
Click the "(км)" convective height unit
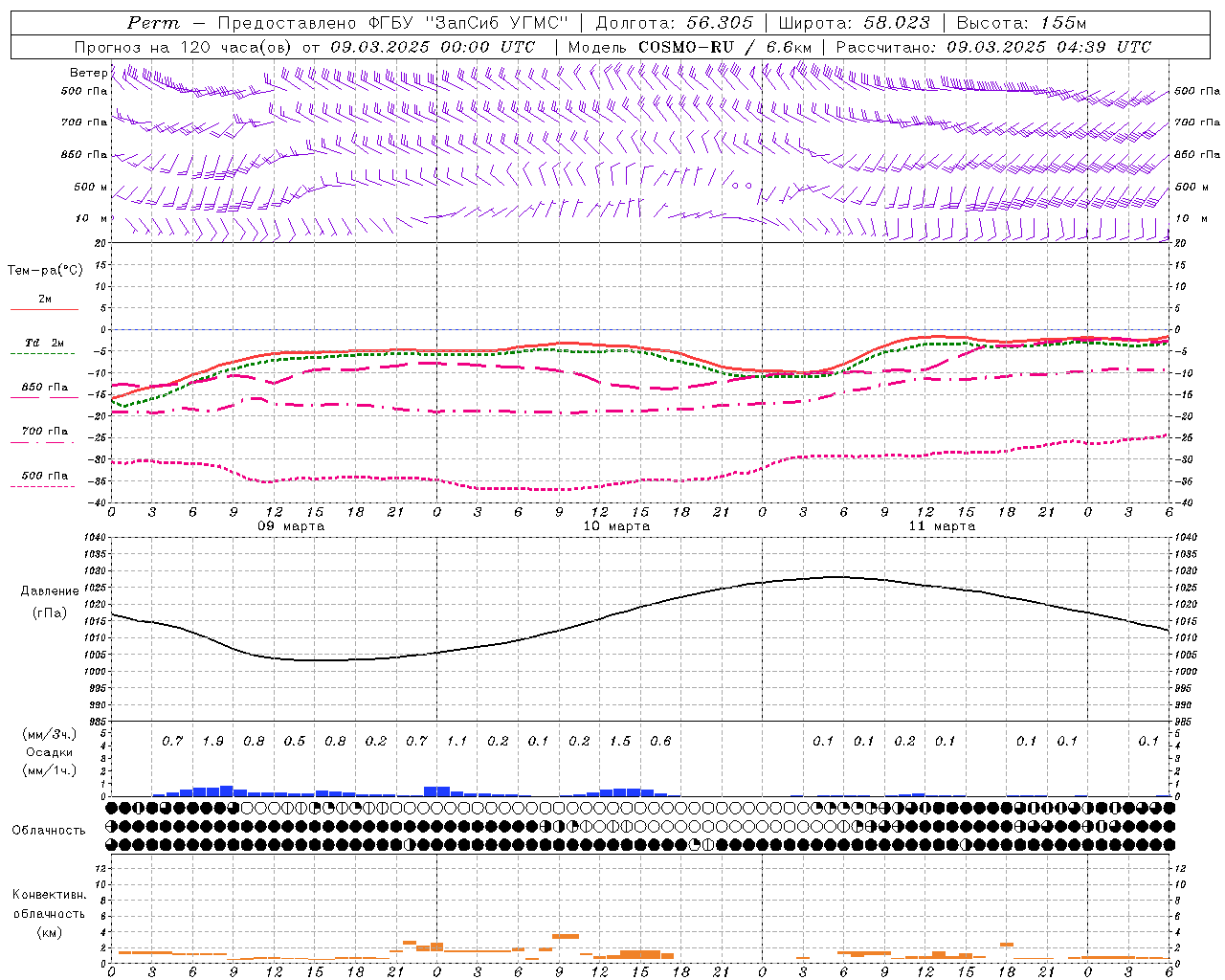[x=50, y=932]
